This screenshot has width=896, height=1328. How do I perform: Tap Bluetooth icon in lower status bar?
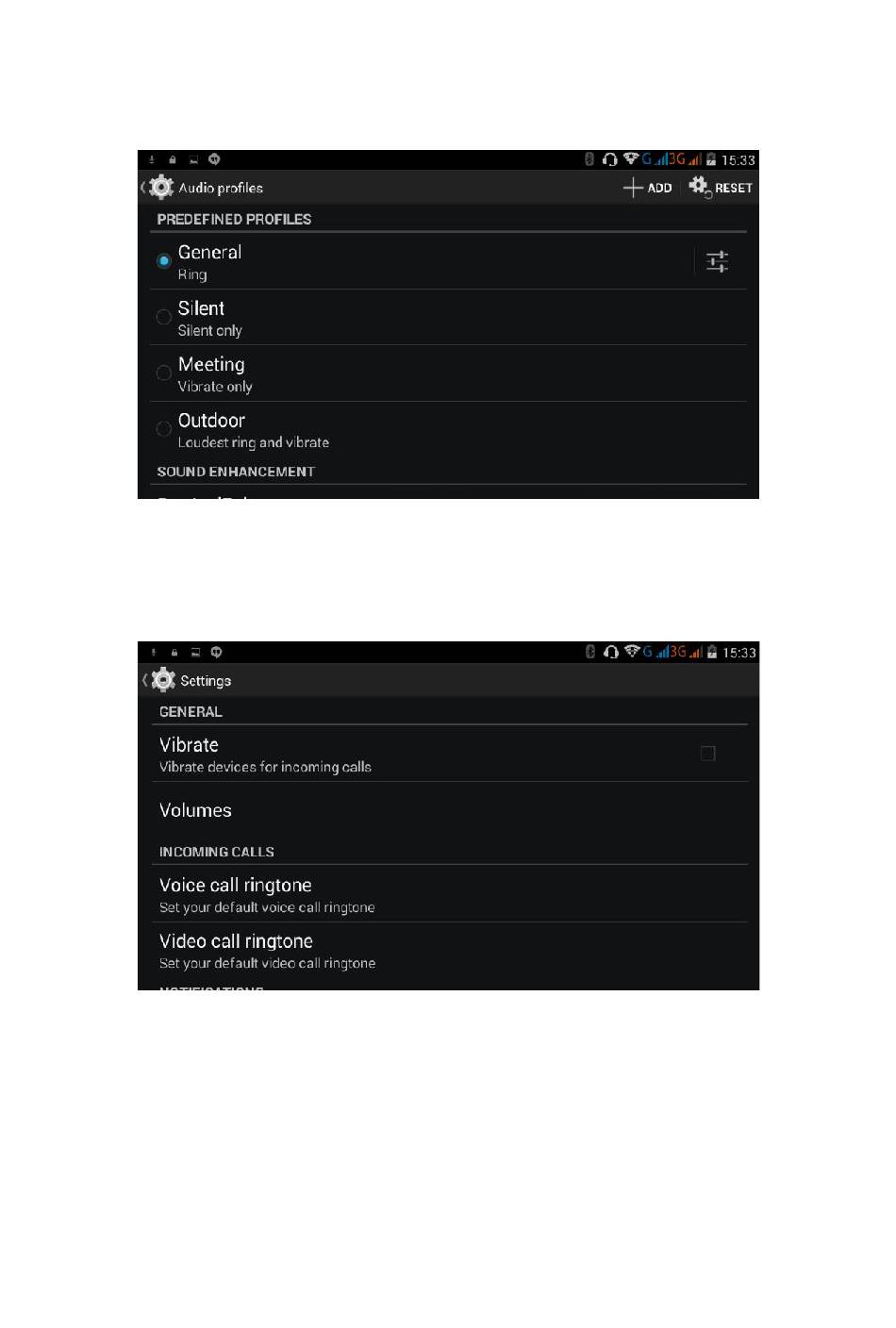pyautogui.click(x=590, y=652)
